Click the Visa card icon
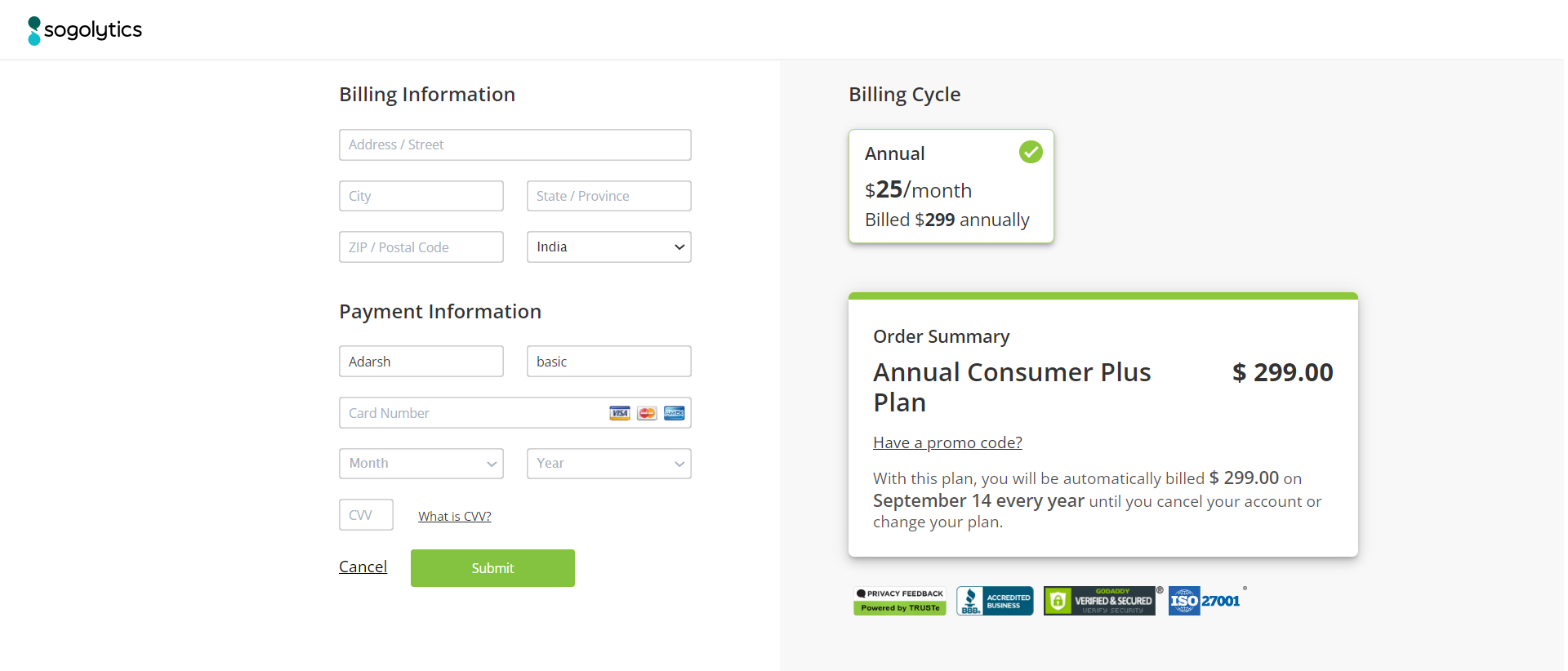1568x671 pixels. [x=620, y=413]
